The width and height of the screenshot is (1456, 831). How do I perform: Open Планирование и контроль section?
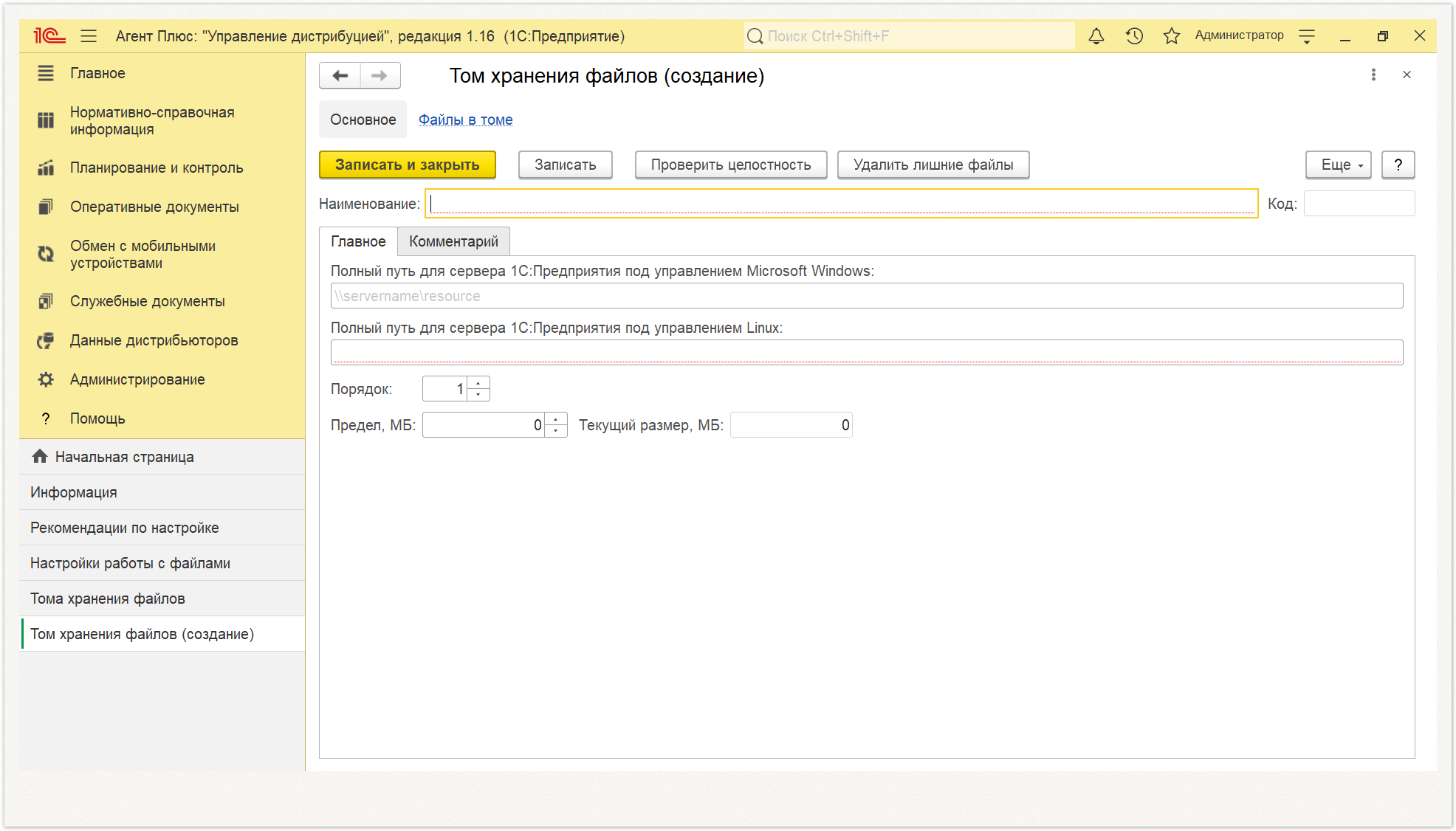pos(157,168)
